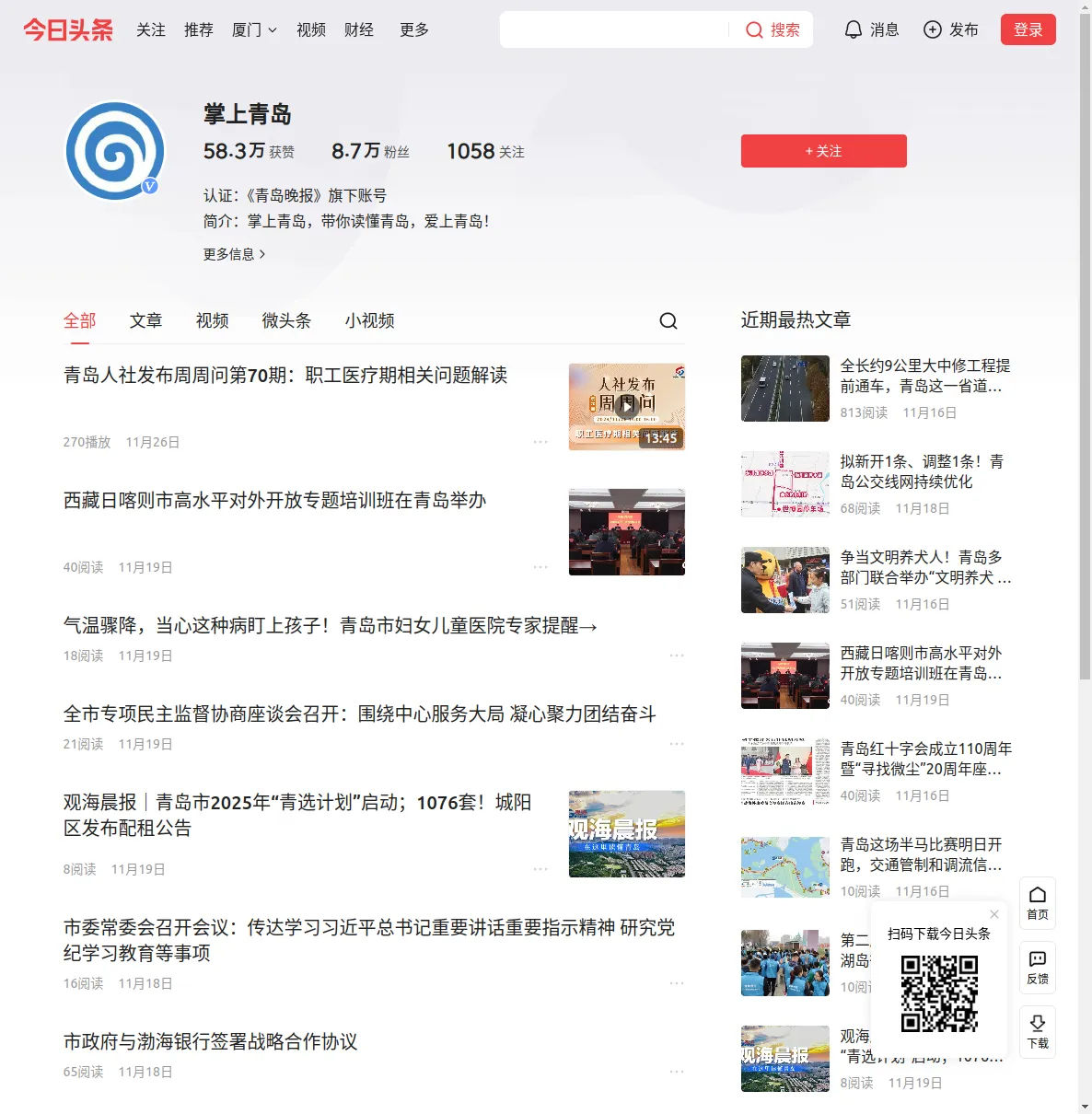Viewport: 1092px width, 1114px height.
Task: Open the 财经 nav item
Action: point(359,29)
